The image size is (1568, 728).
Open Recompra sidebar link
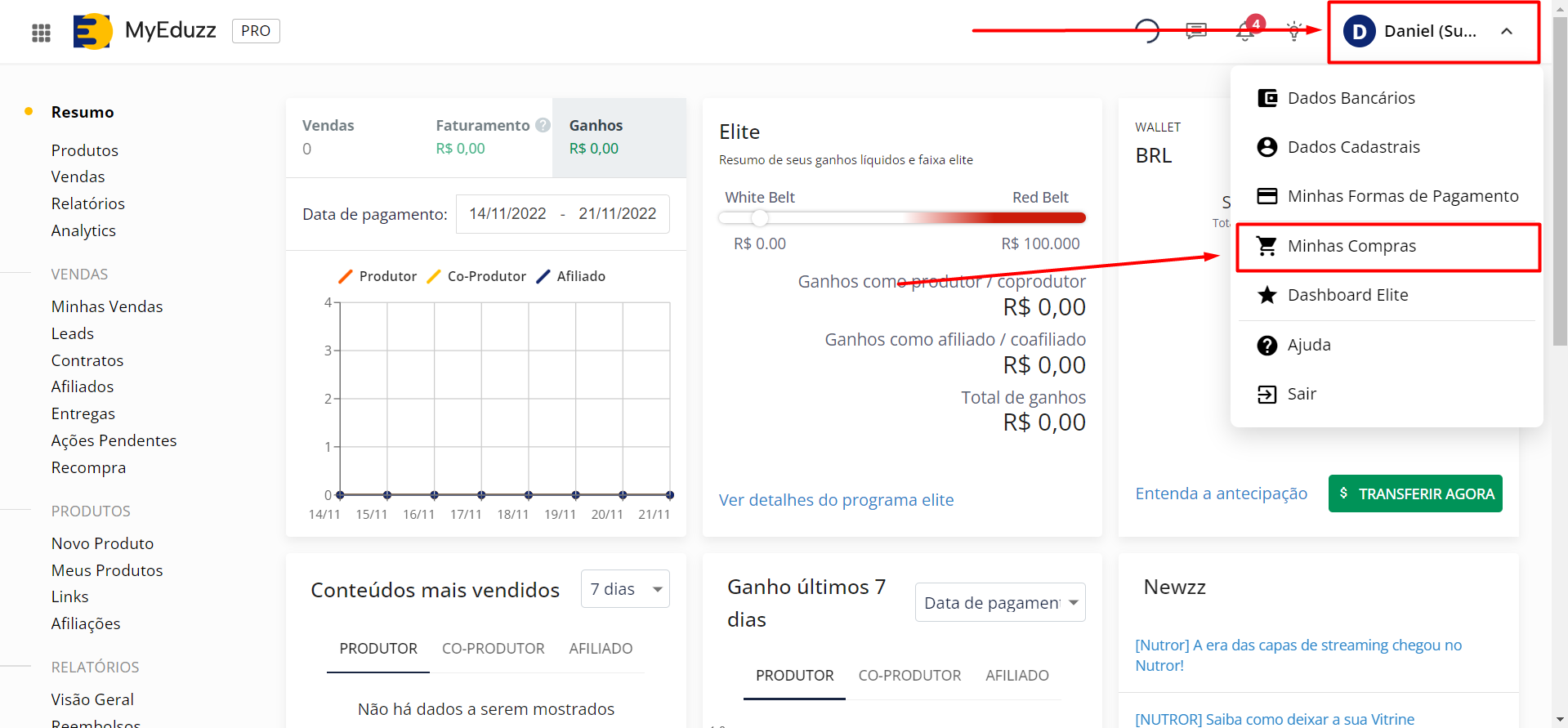[x=88, y=467]
